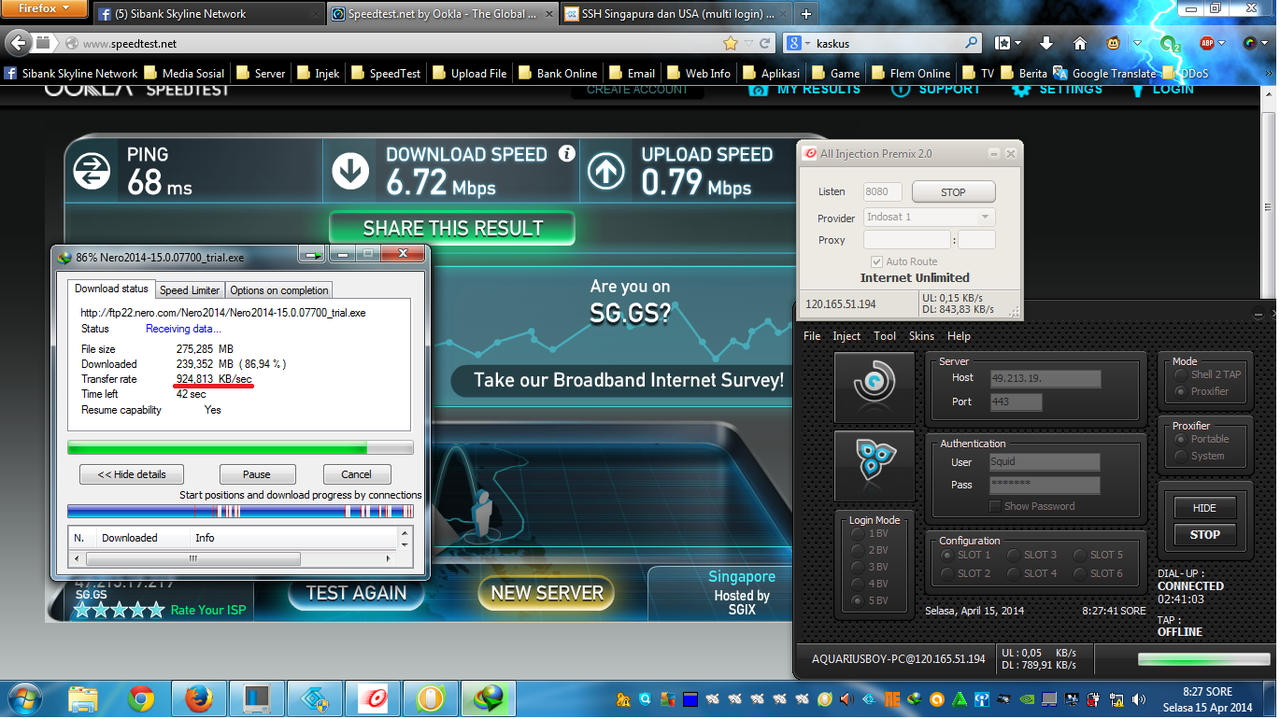This screenshot has height=719, width=1280.
Task: Click SHARE THIS RESULT button
Action: 453,228
